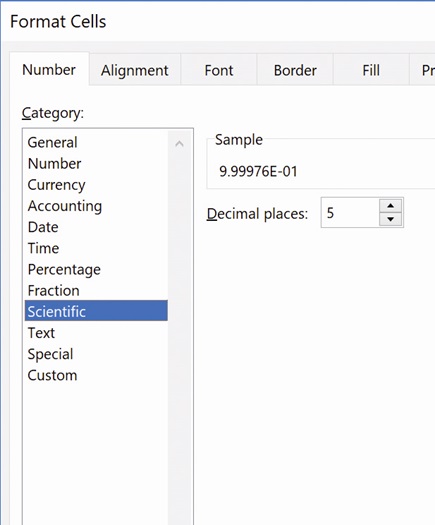Switch to the Alignment tab
The width and height of the screenshot is (435, 525).
(x=135, y=70)
